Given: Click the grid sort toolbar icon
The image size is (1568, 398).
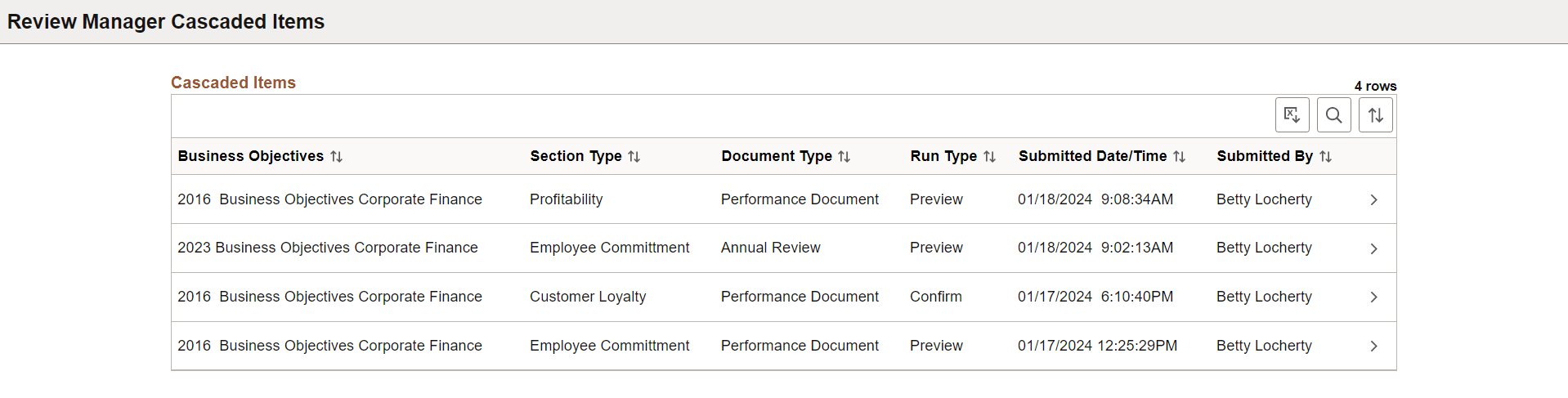Looking at the screenshot, I should (x=1376, y=115).
